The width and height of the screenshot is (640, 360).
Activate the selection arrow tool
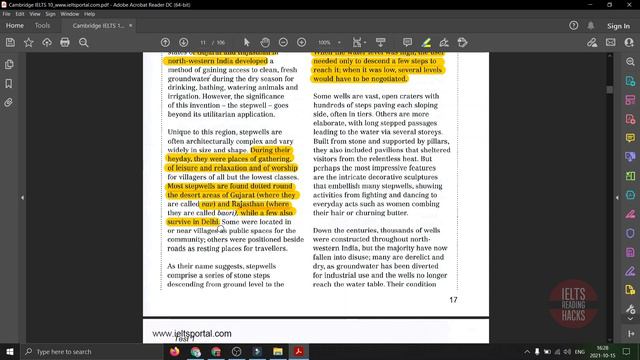pyautogui.click(x=246, y=42)
